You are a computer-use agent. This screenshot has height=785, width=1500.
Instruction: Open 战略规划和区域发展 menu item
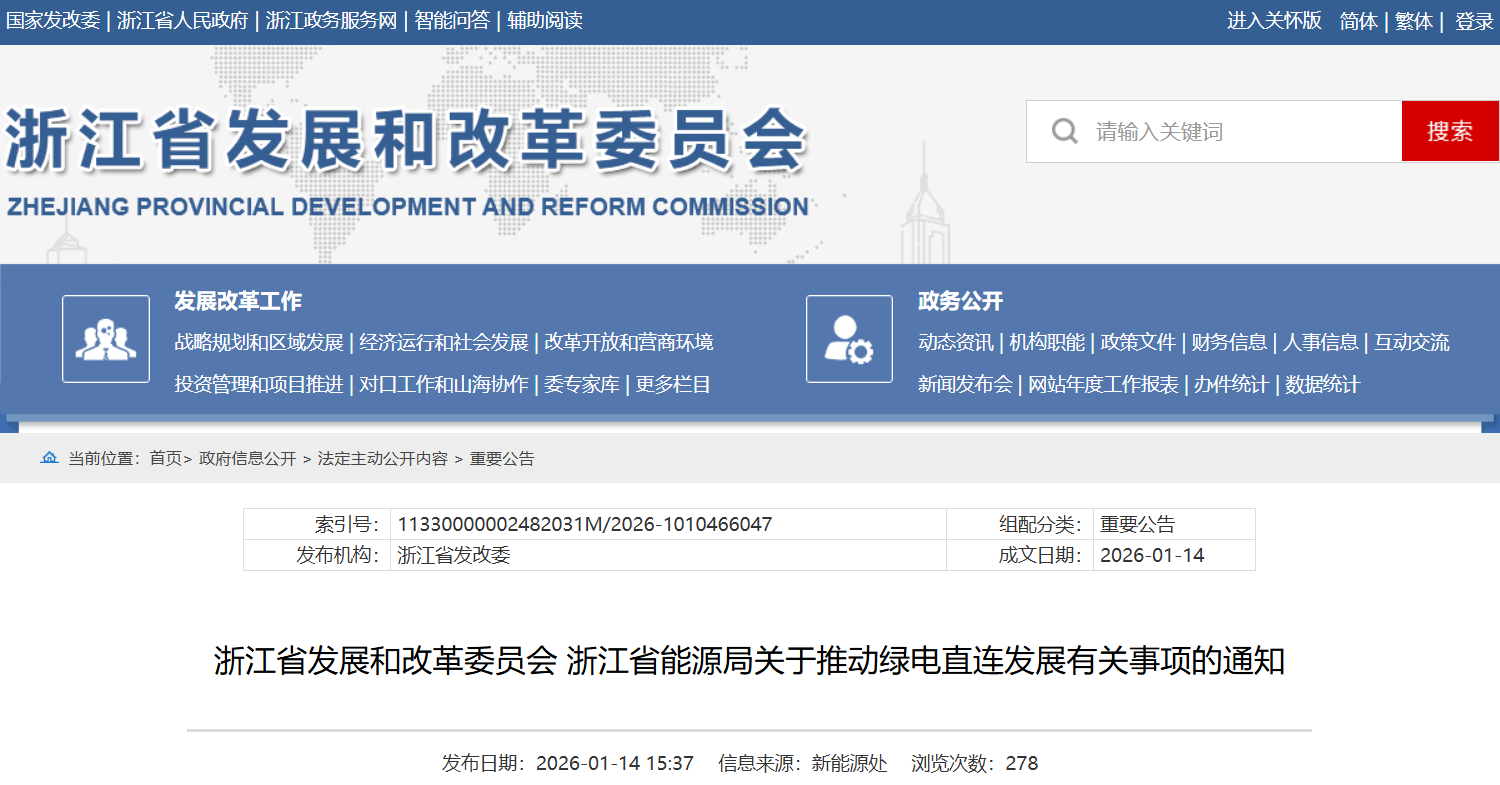(259, 343)
